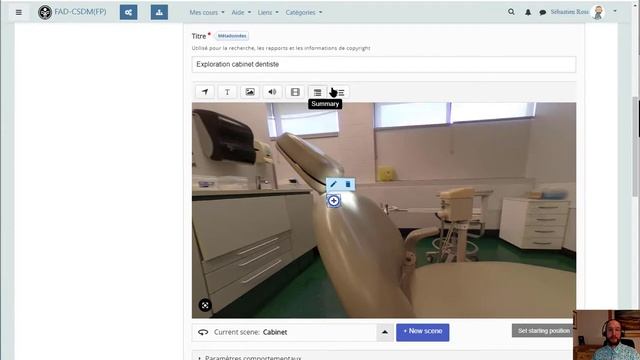
Task: Open the Catégories dropdown menu
Action: tap(304, 13)
